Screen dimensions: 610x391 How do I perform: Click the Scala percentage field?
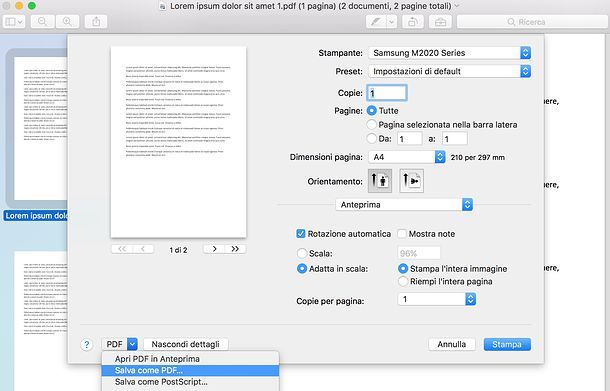419,253
